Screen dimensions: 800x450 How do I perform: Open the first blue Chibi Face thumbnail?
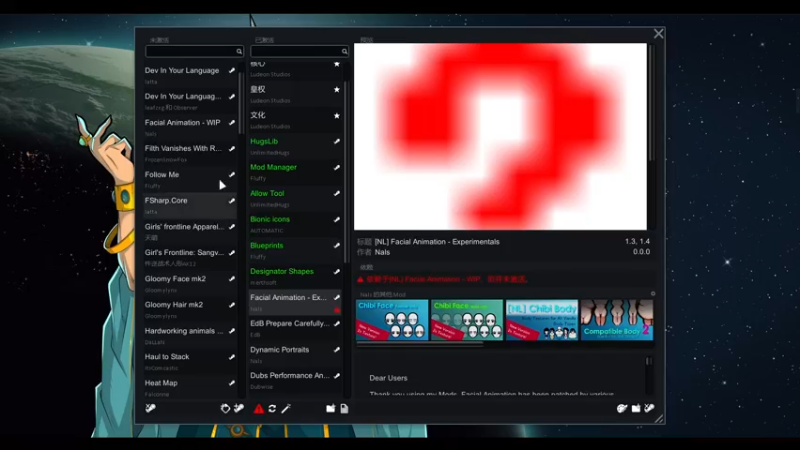coord(392,320)
